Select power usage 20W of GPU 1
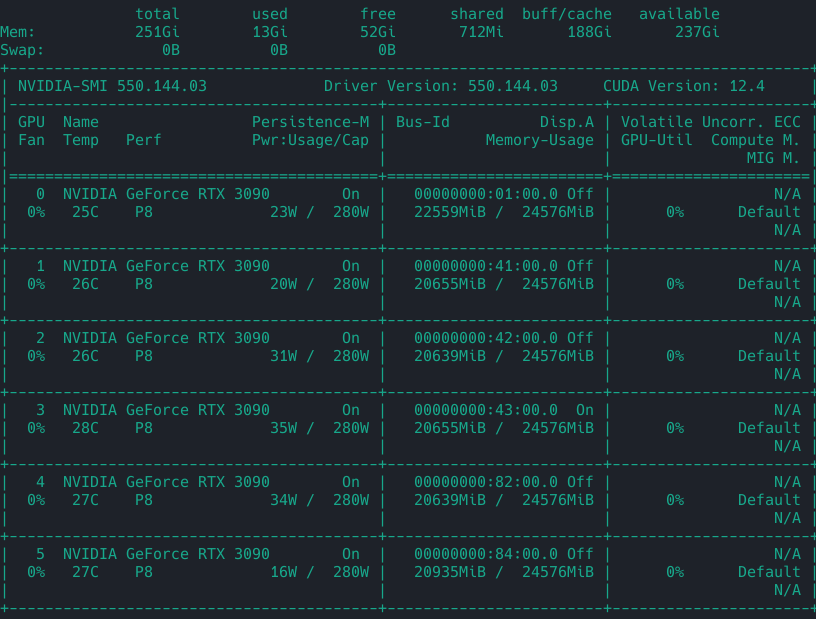 coord(284,284)
